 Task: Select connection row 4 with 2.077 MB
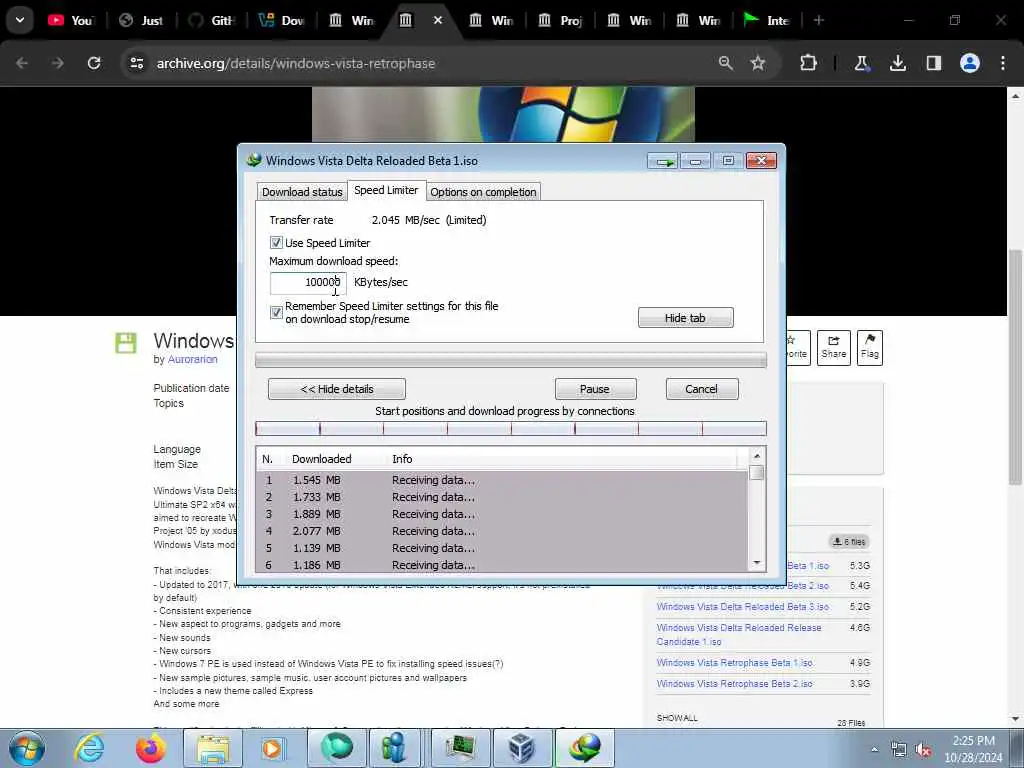pyautogui.click(x=502, y=531)
